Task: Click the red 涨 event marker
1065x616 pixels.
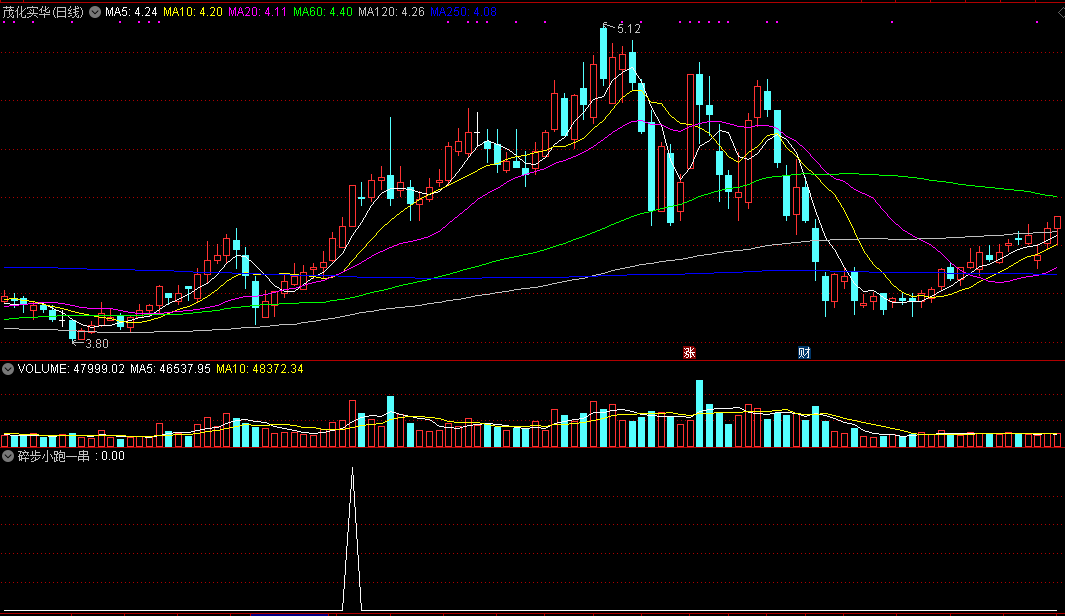Action: point(689,352)
